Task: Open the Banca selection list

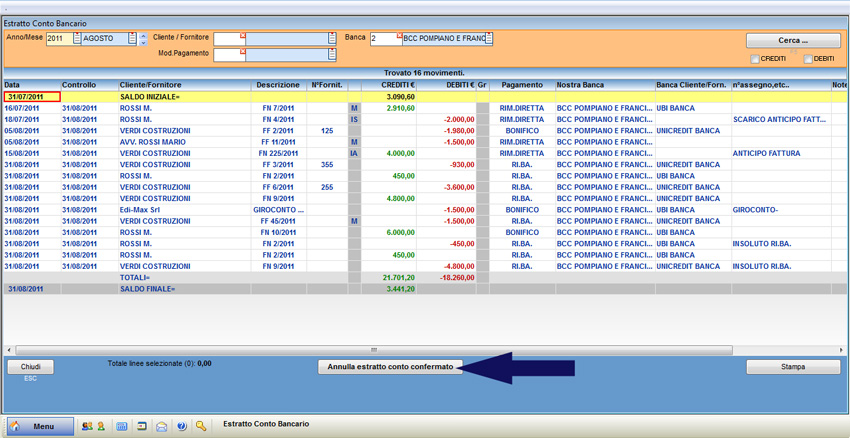Action: pos(489,39)
